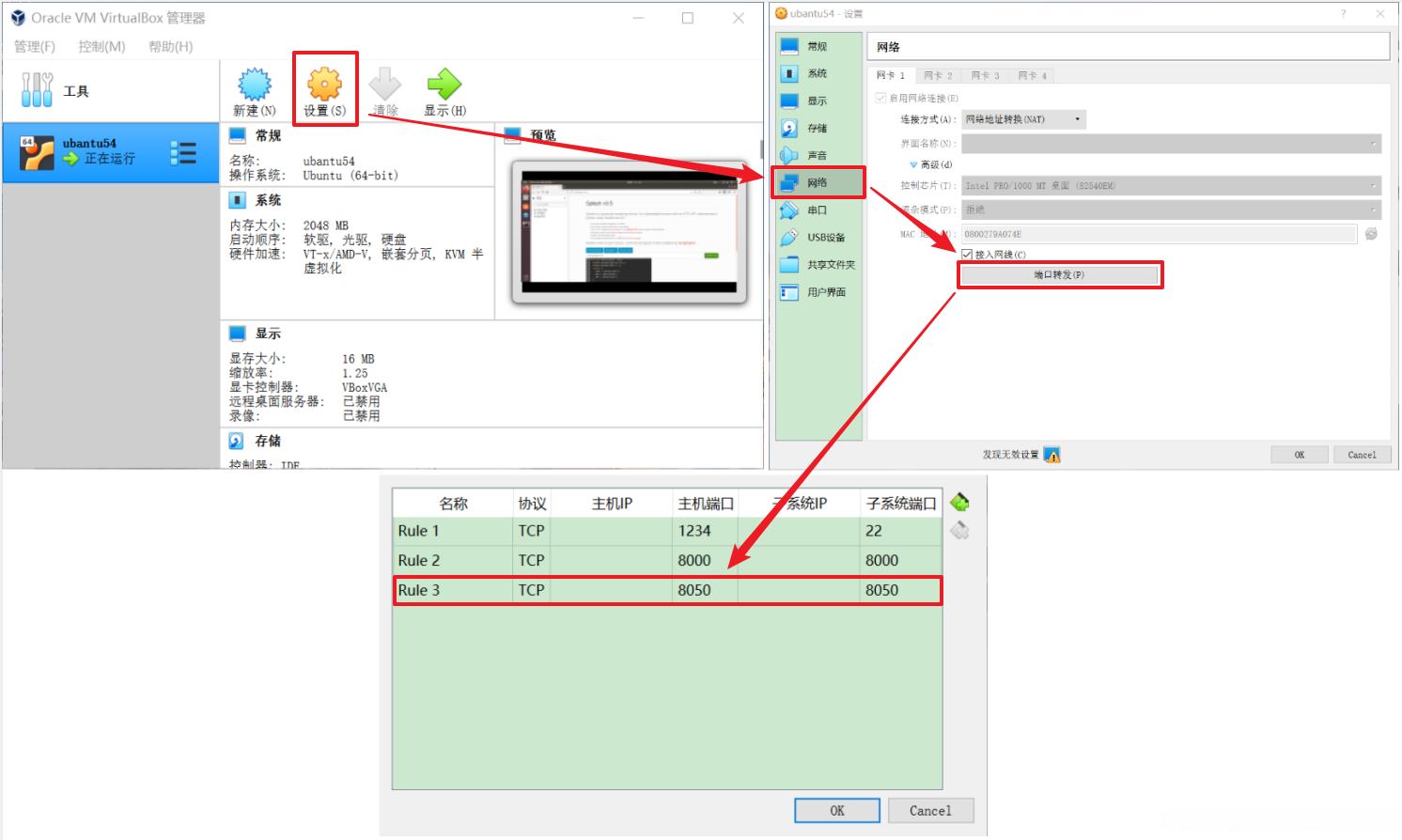Click the 名称 name column header
The image size is (1402, 840).
point(453,504)
